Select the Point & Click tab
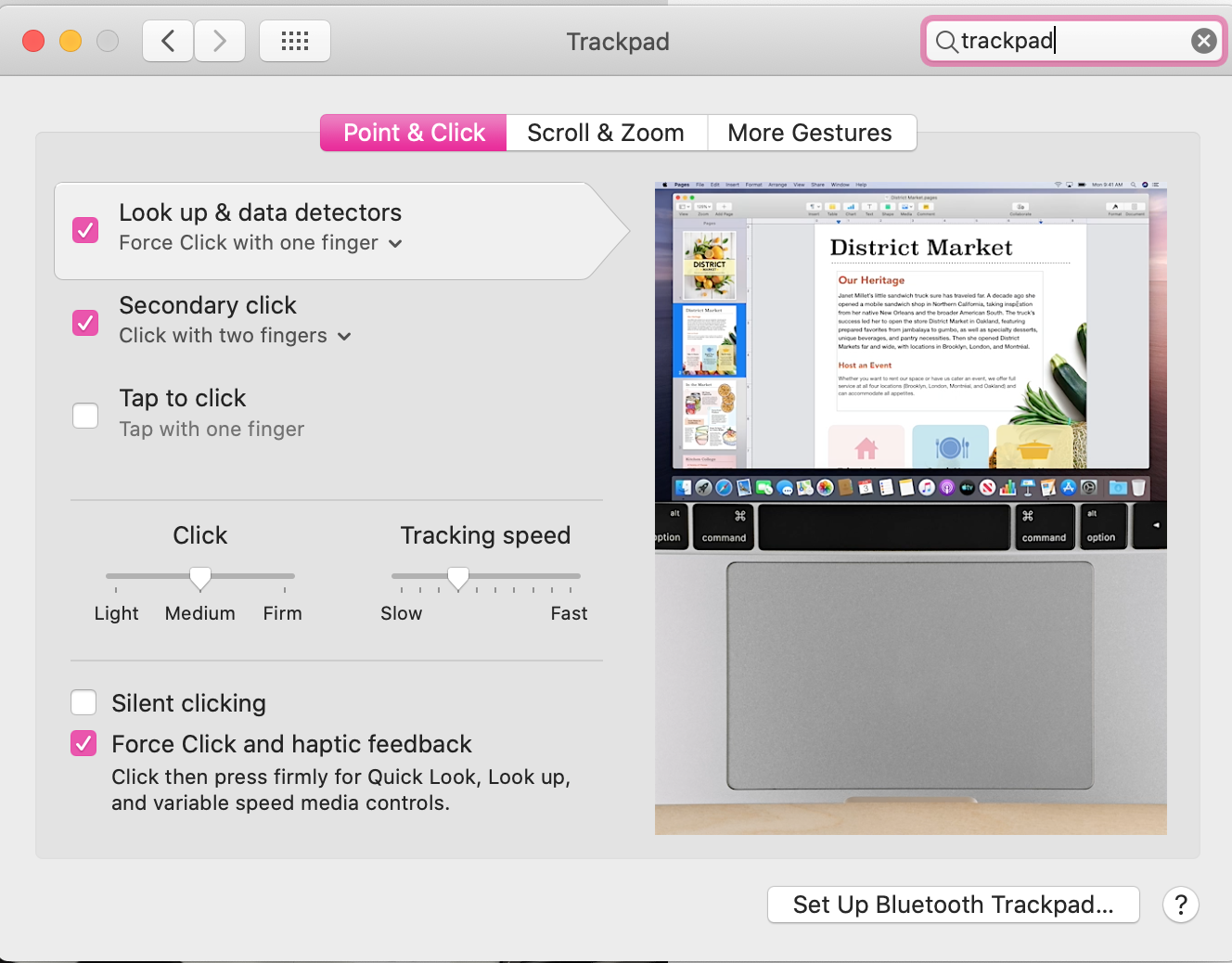 pyautogui.click(x=413, y=133)
